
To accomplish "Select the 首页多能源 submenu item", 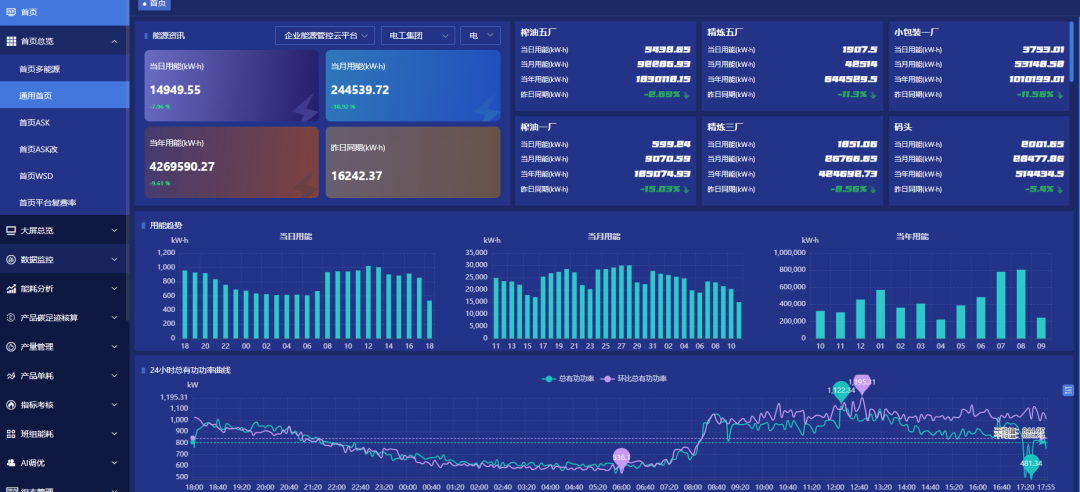I will (64, 69).
